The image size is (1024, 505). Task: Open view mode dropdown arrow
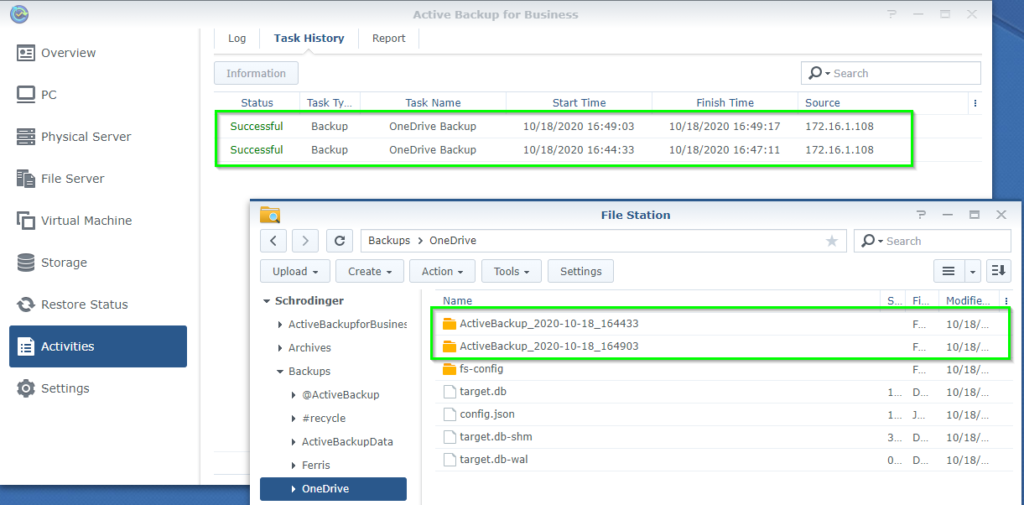coord(973,271)
